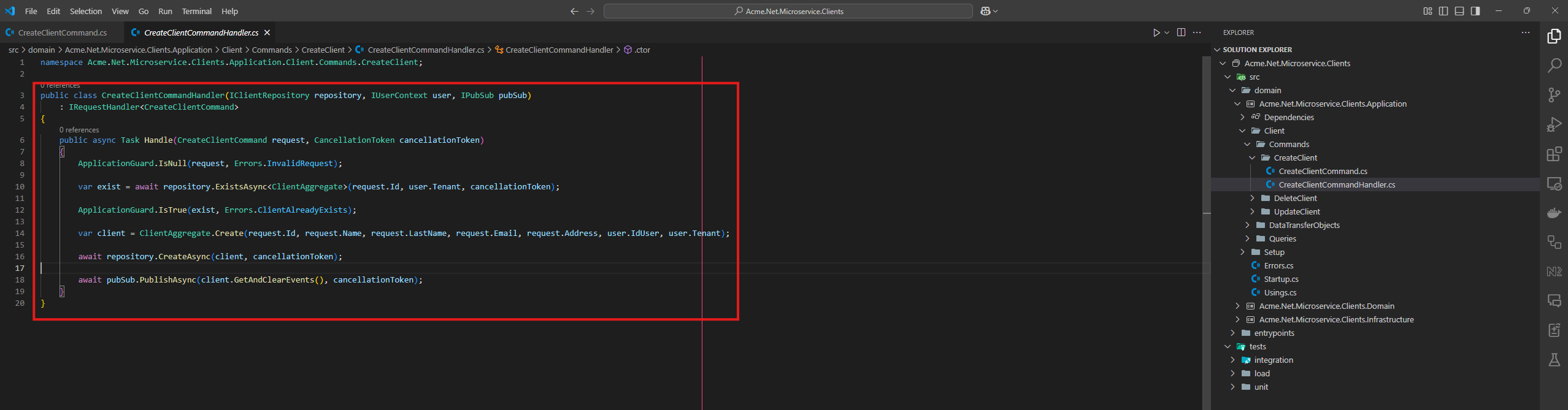The width and height of the screenshot is (1568, 410).
Task: Open the Run dropdown arrow next to play
Action: coord(1167,32)
